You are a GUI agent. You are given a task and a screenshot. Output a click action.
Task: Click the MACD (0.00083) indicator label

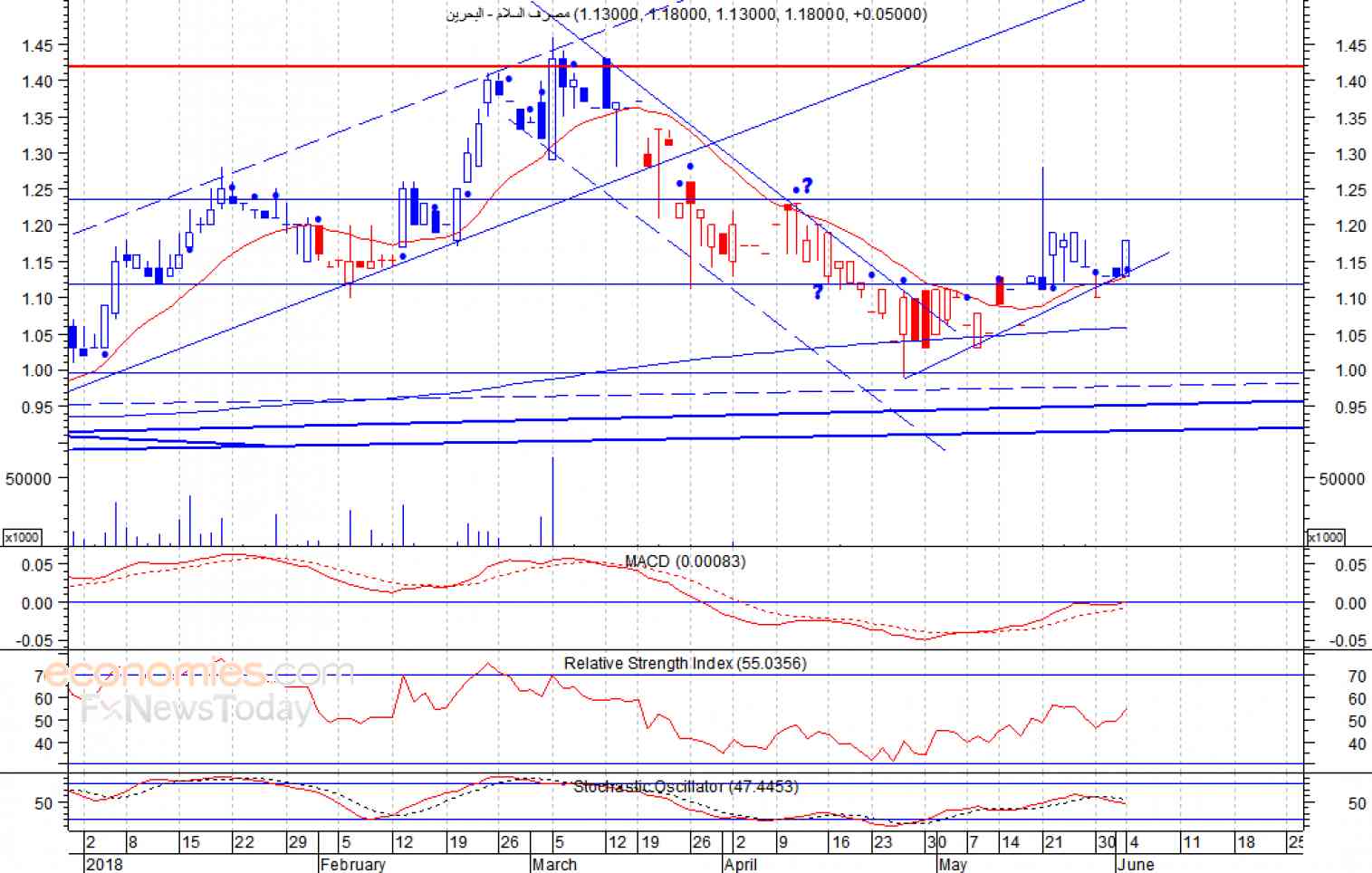pos(686,561)
